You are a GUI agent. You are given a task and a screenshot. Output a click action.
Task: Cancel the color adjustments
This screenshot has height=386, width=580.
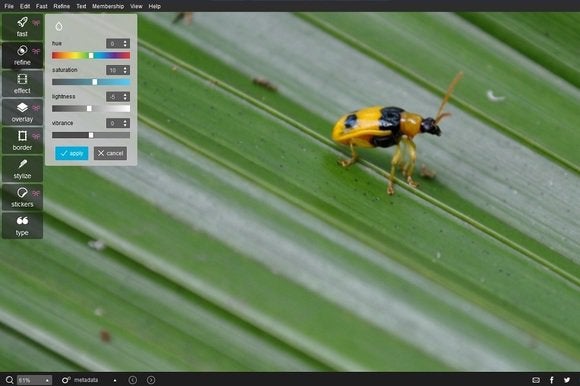tap(110, 153)
